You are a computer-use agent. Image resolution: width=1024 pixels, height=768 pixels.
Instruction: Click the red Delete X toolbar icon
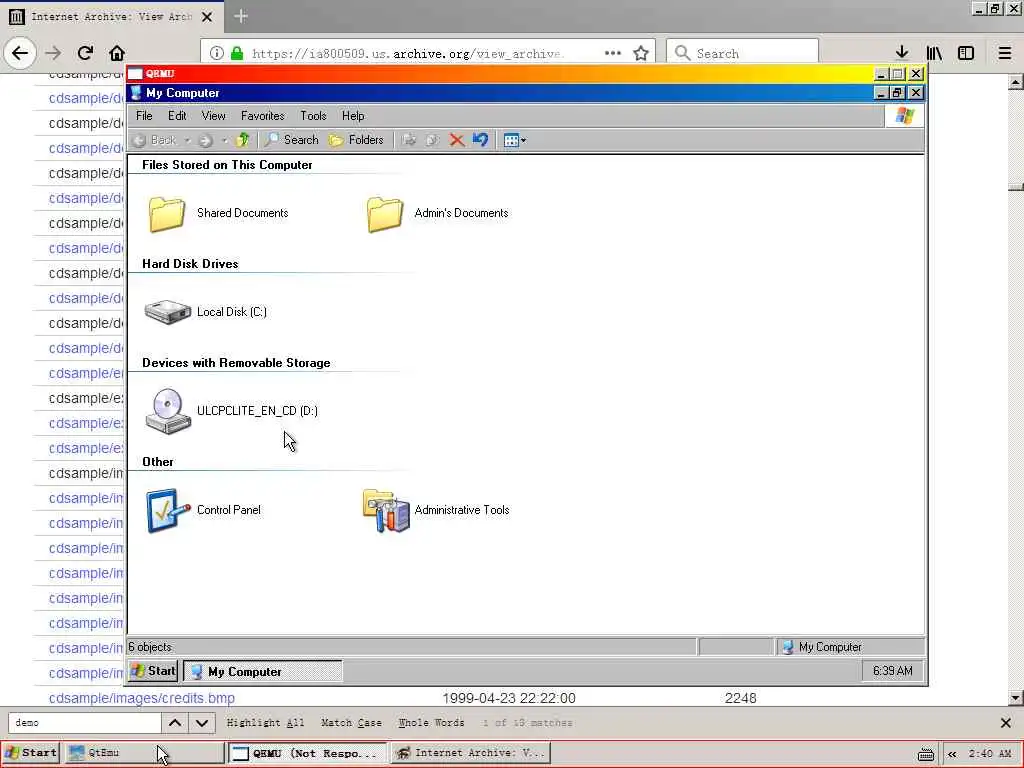pos(456,140)
